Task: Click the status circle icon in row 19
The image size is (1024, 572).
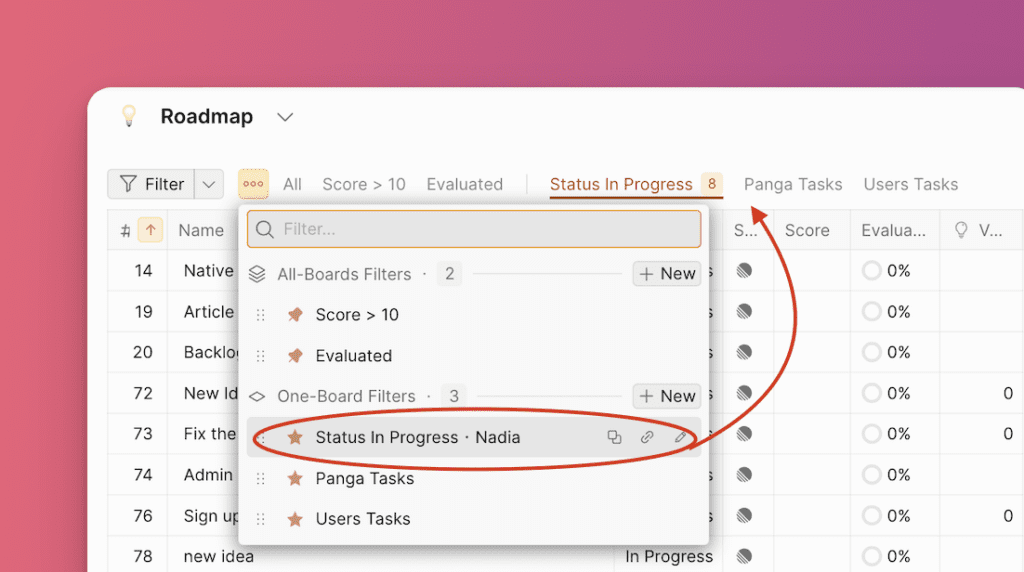Action: 744,312
